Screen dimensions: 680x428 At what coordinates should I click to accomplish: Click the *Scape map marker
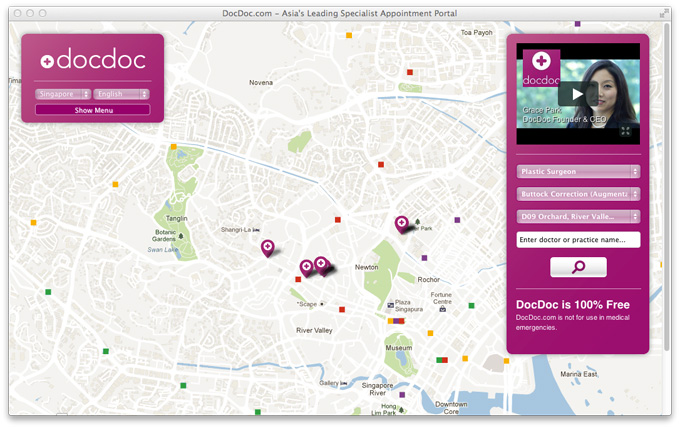click(322, 304)
